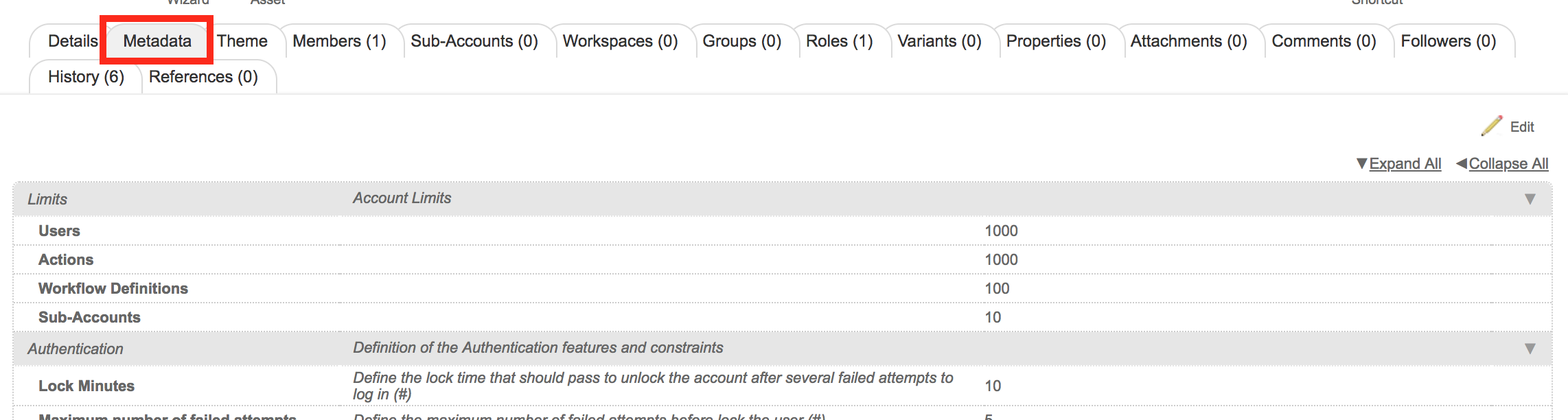Open the Groups (0) tab

pos(742,41)
